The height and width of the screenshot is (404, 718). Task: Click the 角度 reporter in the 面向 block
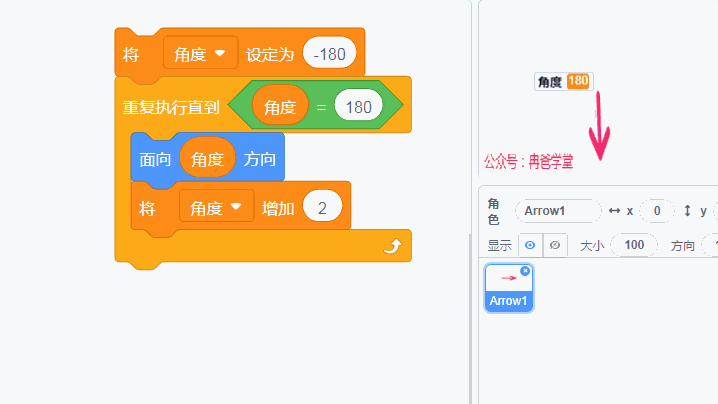pos(207,158)
